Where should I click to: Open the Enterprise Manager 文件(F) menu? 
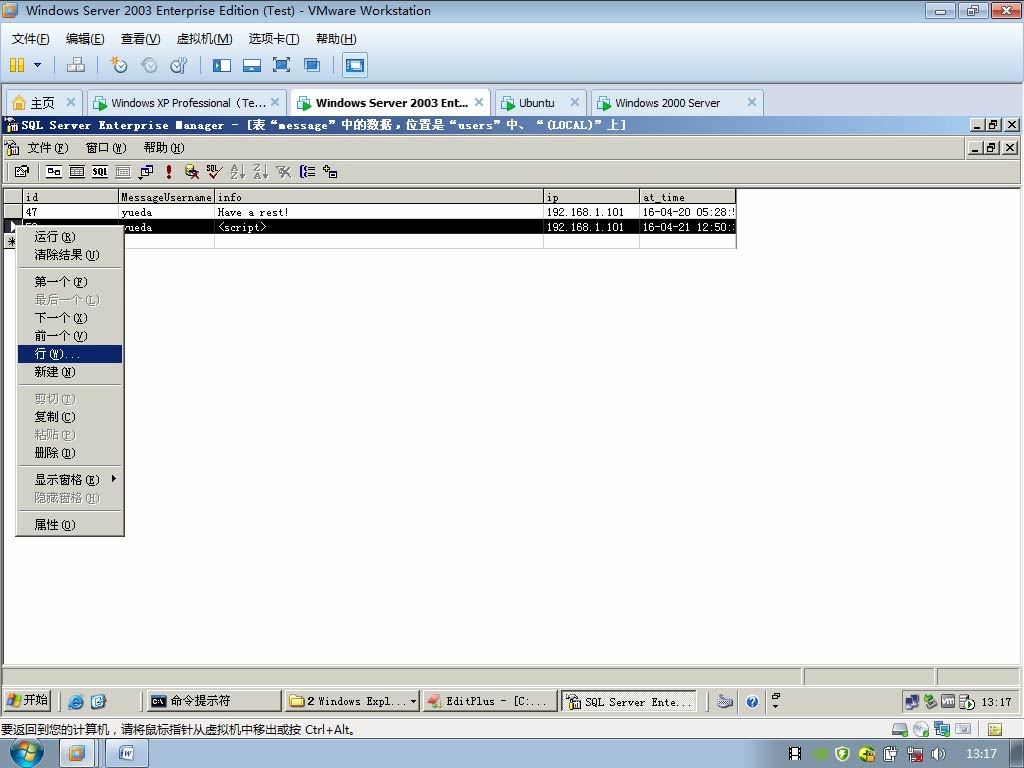(x=47, y=148)
